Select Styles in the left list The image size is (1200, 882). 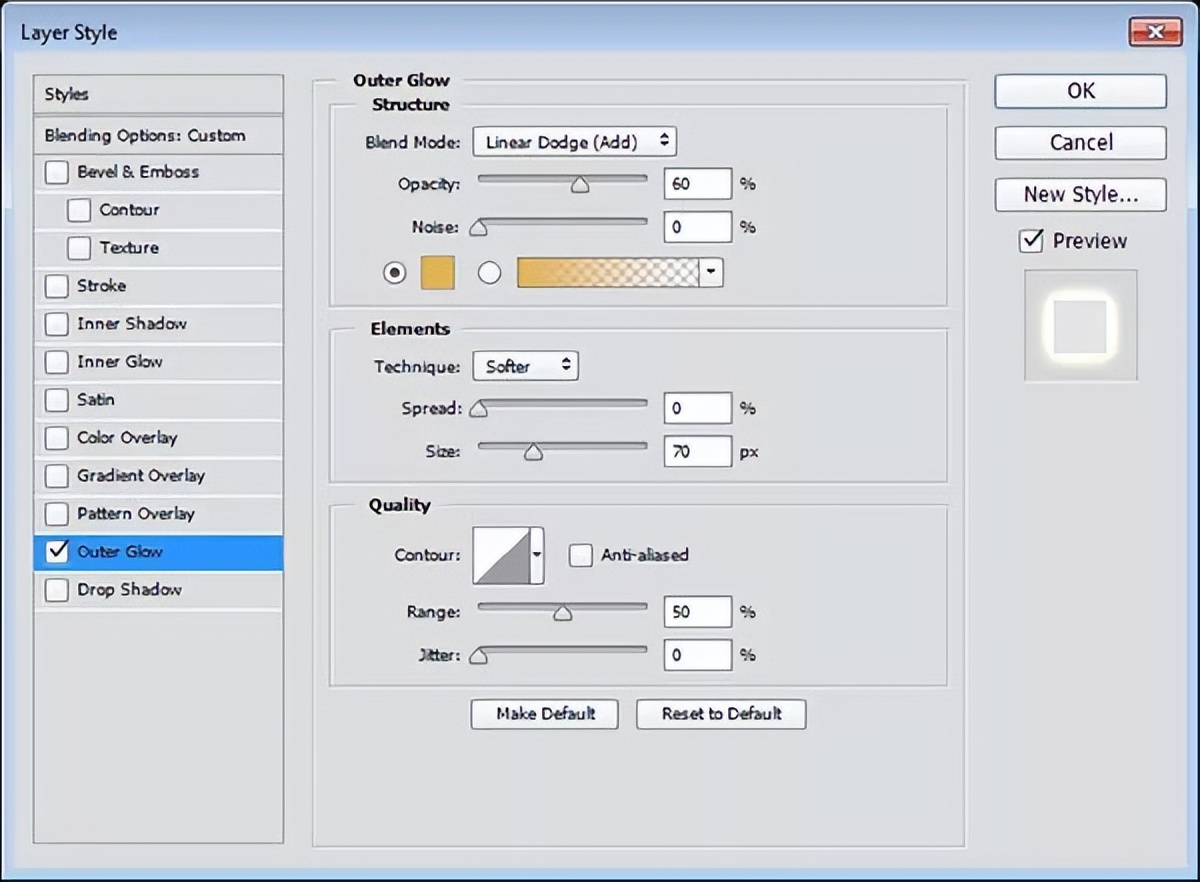coord(67,94)
